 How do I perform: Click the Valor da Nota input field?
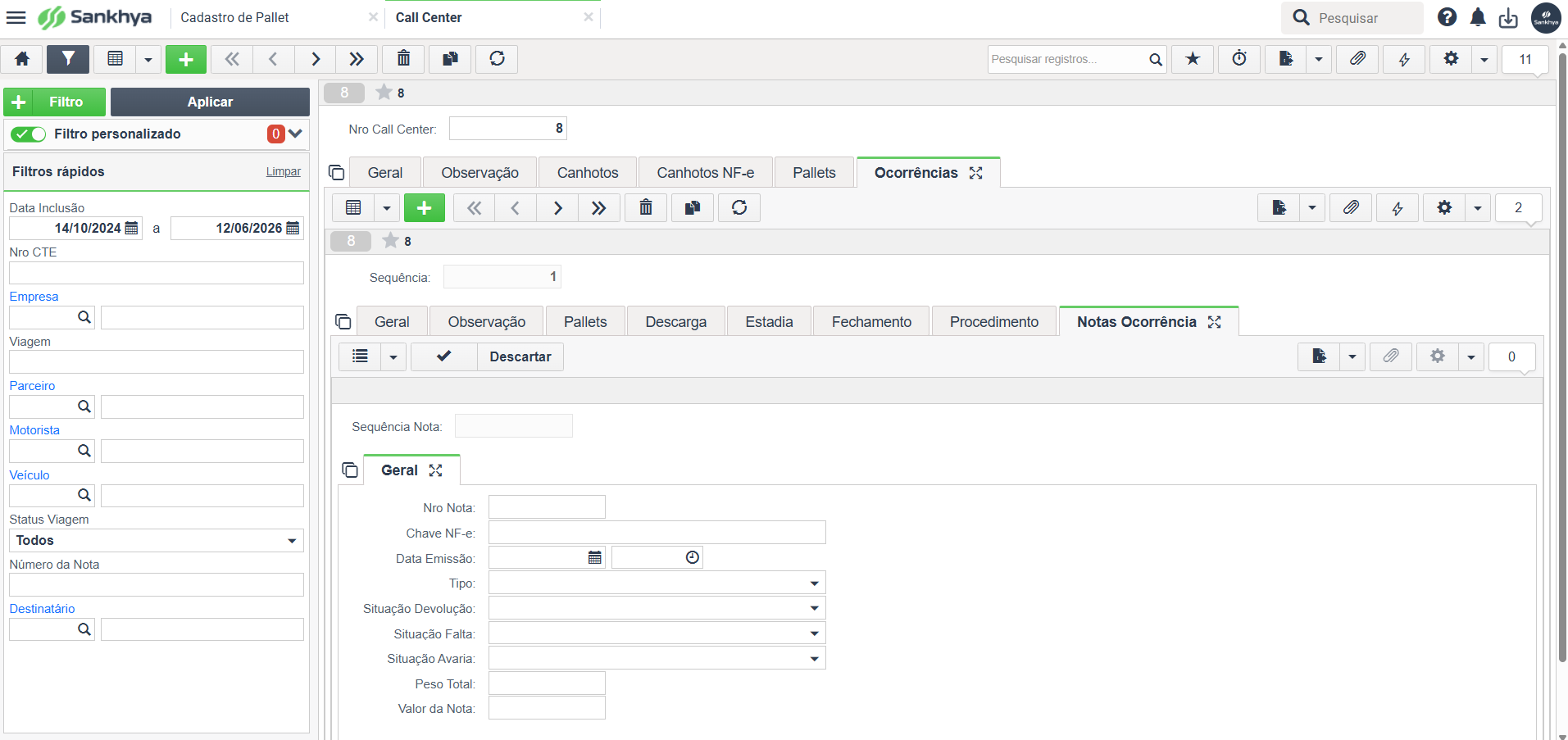(x=547, y=708)
